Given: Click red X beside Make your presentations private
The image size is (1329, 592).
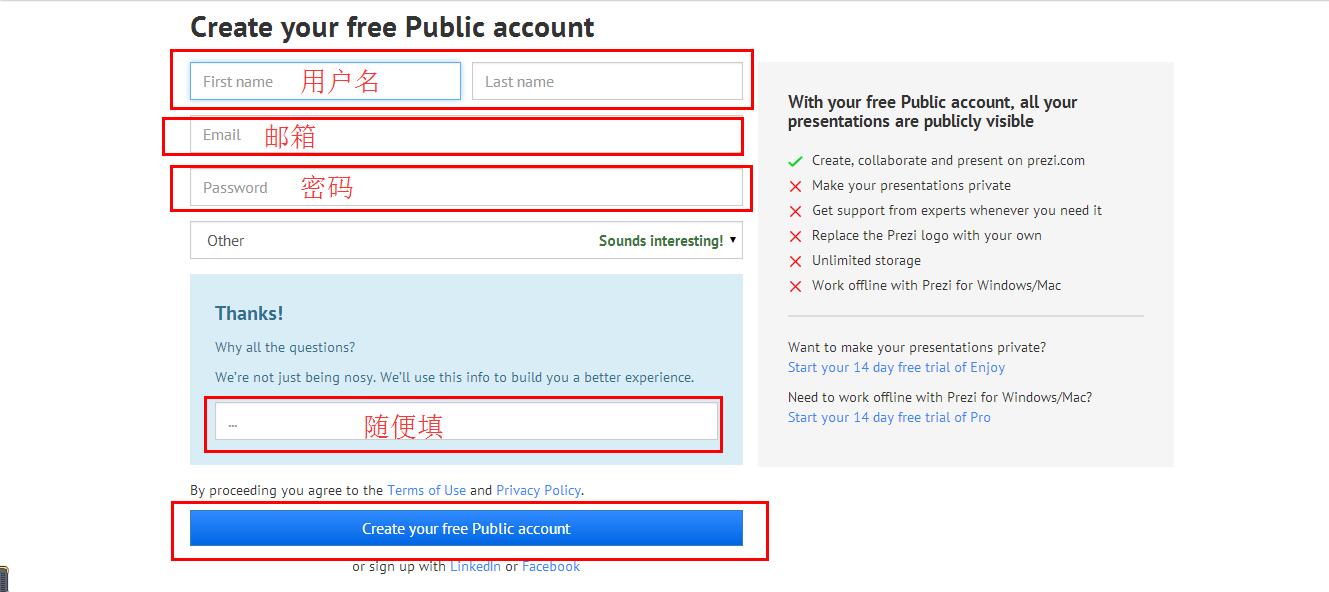Looking at the screenshot, I should (x=795, y=186).
